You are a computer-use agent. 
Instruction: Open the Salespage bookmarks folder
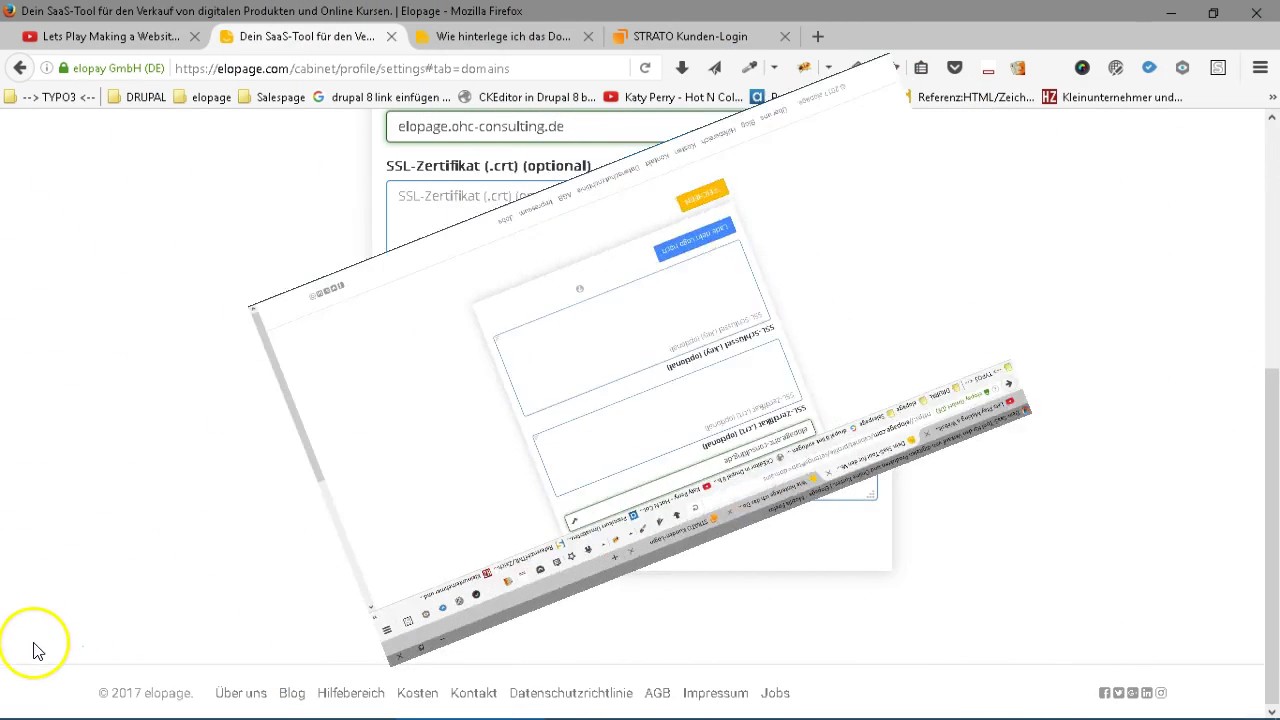271,97
